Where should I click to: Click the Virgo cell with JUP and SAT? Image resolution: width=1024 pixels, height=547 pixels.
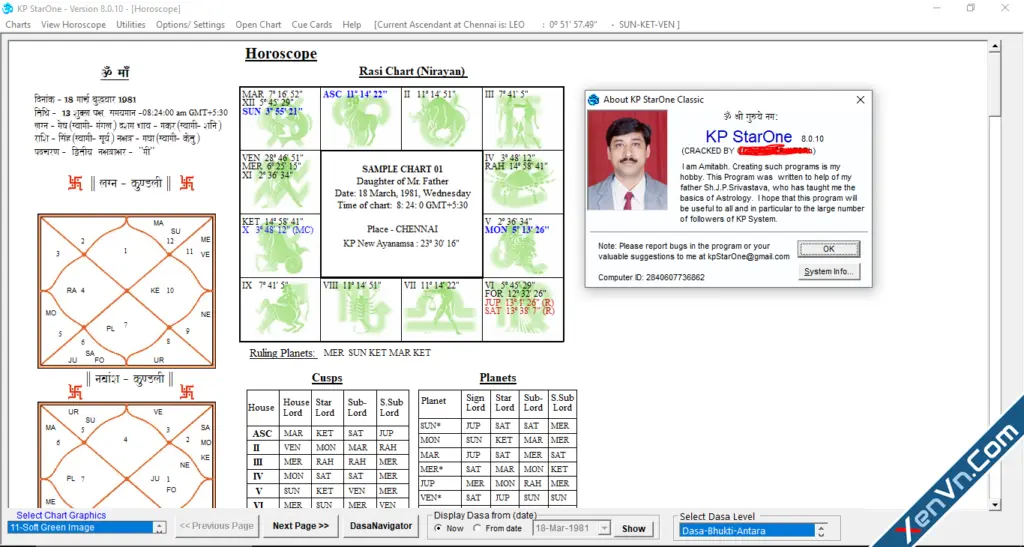(523, 309)
